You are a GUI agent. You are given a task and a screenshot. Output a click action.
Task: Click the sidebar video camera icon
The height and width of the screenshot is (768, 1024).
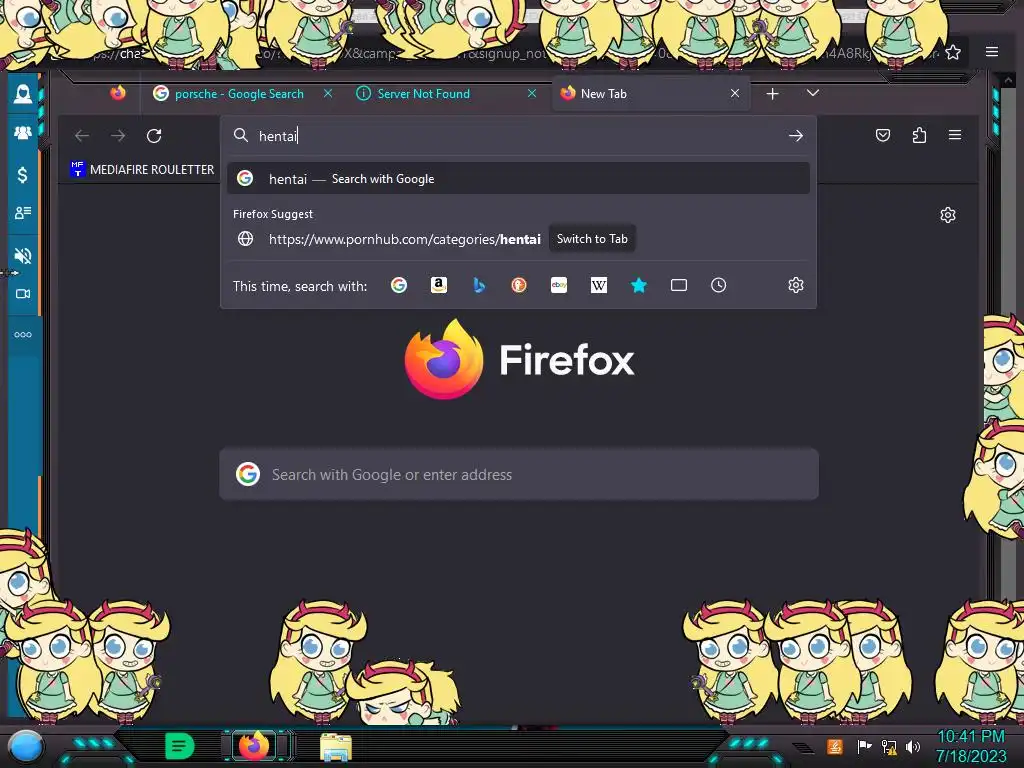click(x=23, y=294)
